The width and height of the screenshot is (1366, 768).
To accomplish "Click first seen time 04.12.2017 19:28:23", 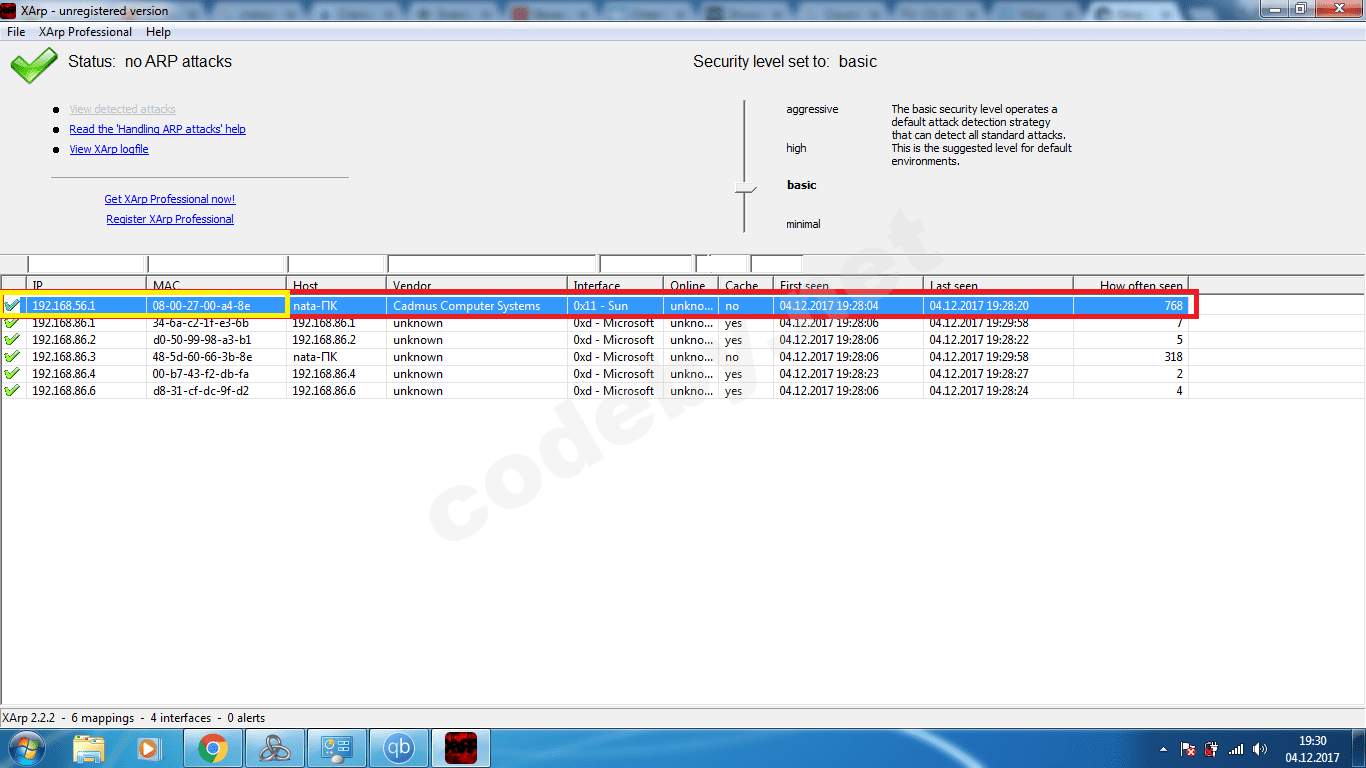I will click(x=829, y=374).
